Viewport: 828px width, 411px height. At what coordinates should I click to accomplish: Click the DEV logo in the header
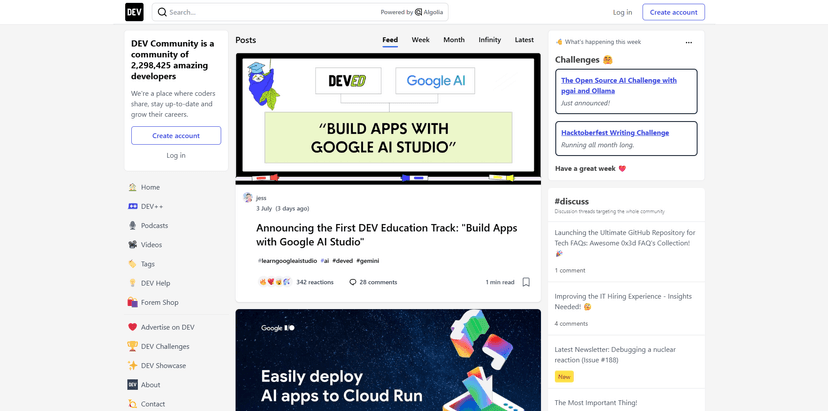pos(134,12)
